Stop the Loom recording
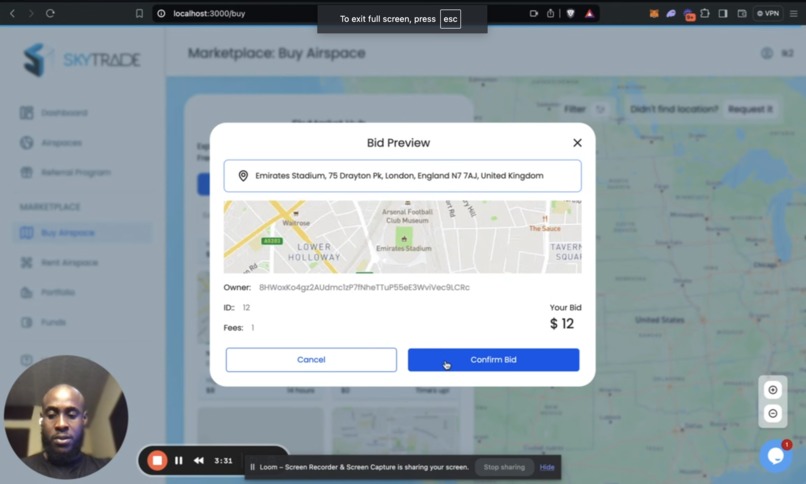Image resolution: width=806 pixels, height=484 pixels. [157, 460]
